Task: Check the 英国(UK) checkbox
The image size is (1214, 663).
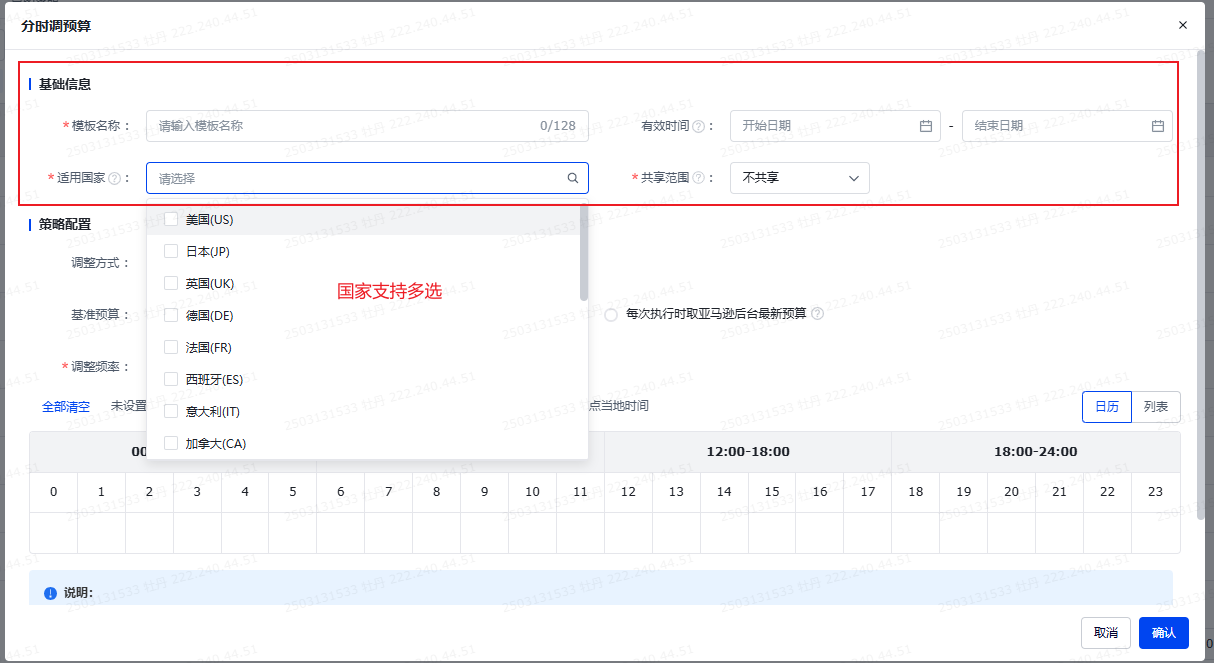Action: (171, 283)
